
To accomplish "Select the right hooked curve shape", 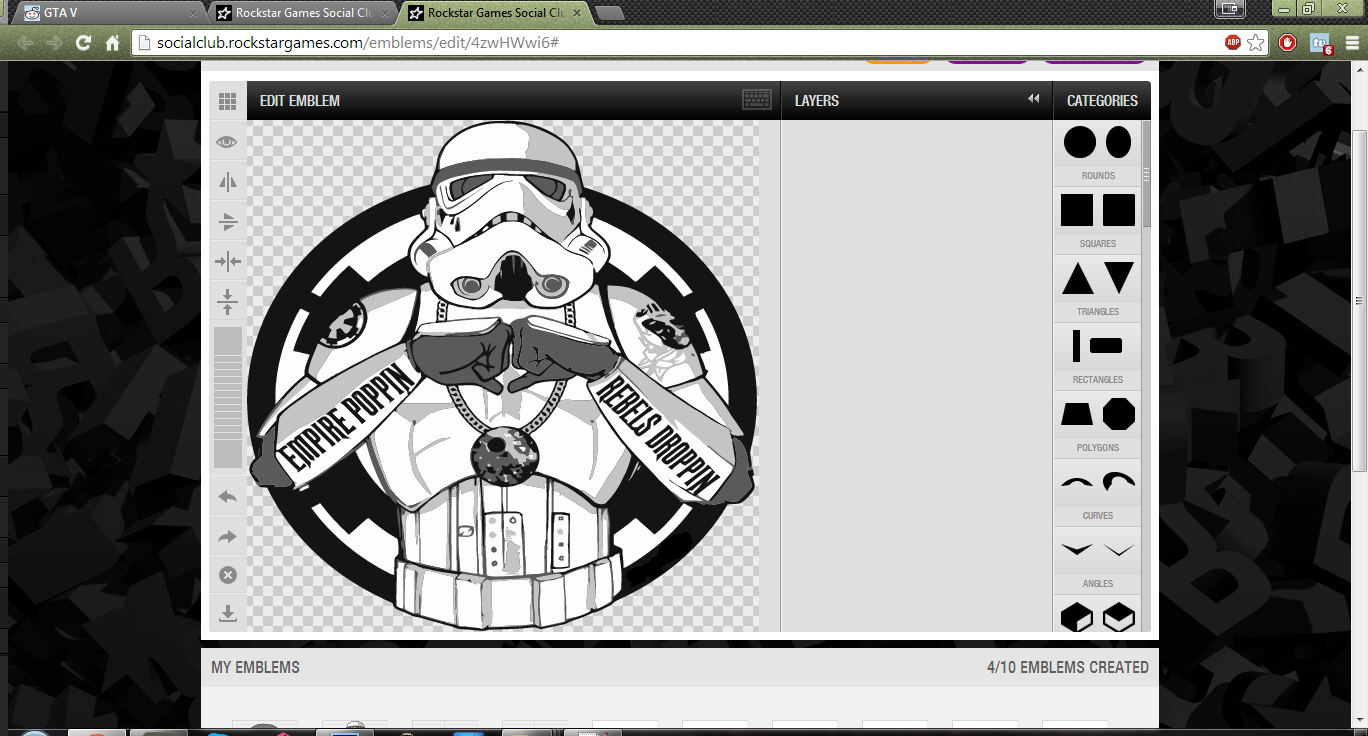I will coord(1119,481).
